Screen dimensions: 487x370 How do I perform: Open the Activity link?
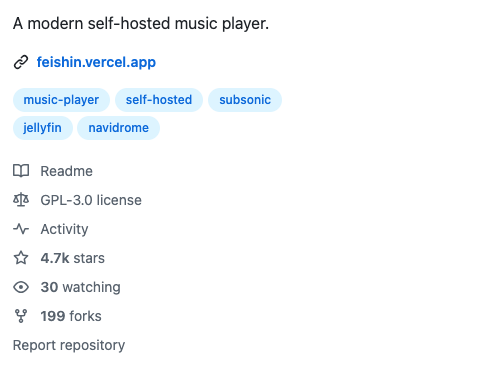point(64,229)
